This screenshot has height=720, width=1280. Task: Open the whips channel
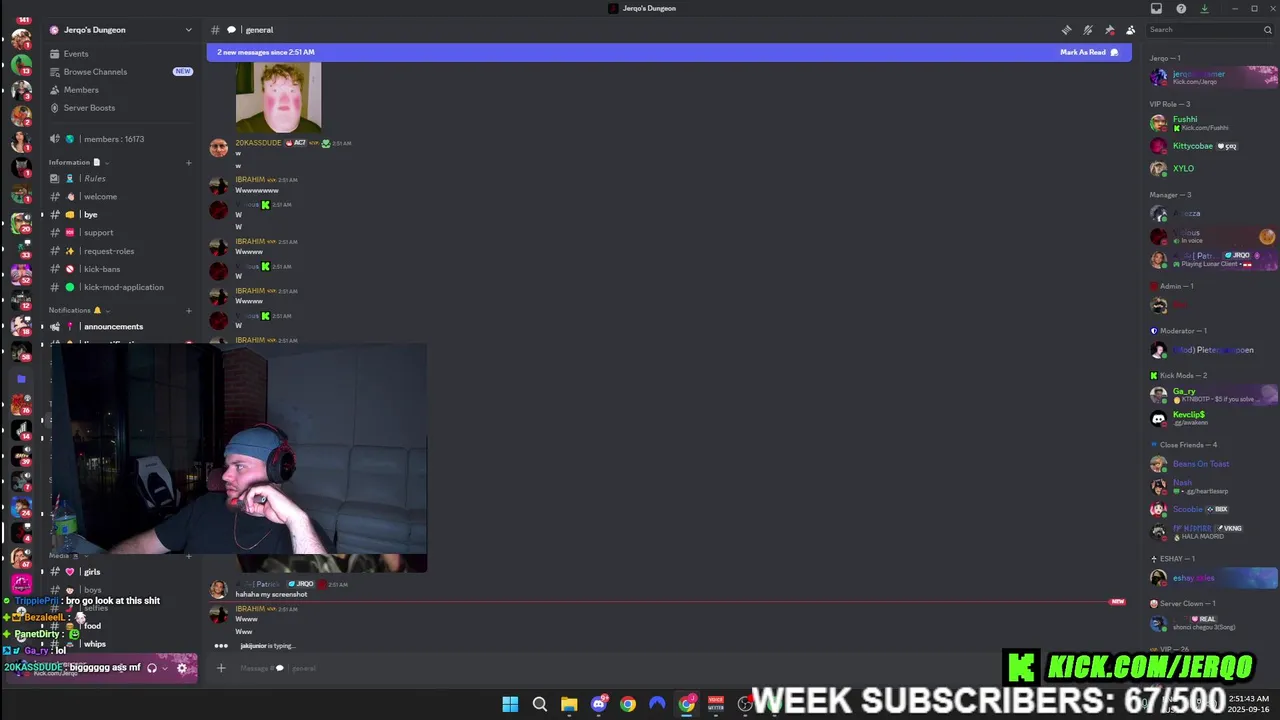pos(121,644)
